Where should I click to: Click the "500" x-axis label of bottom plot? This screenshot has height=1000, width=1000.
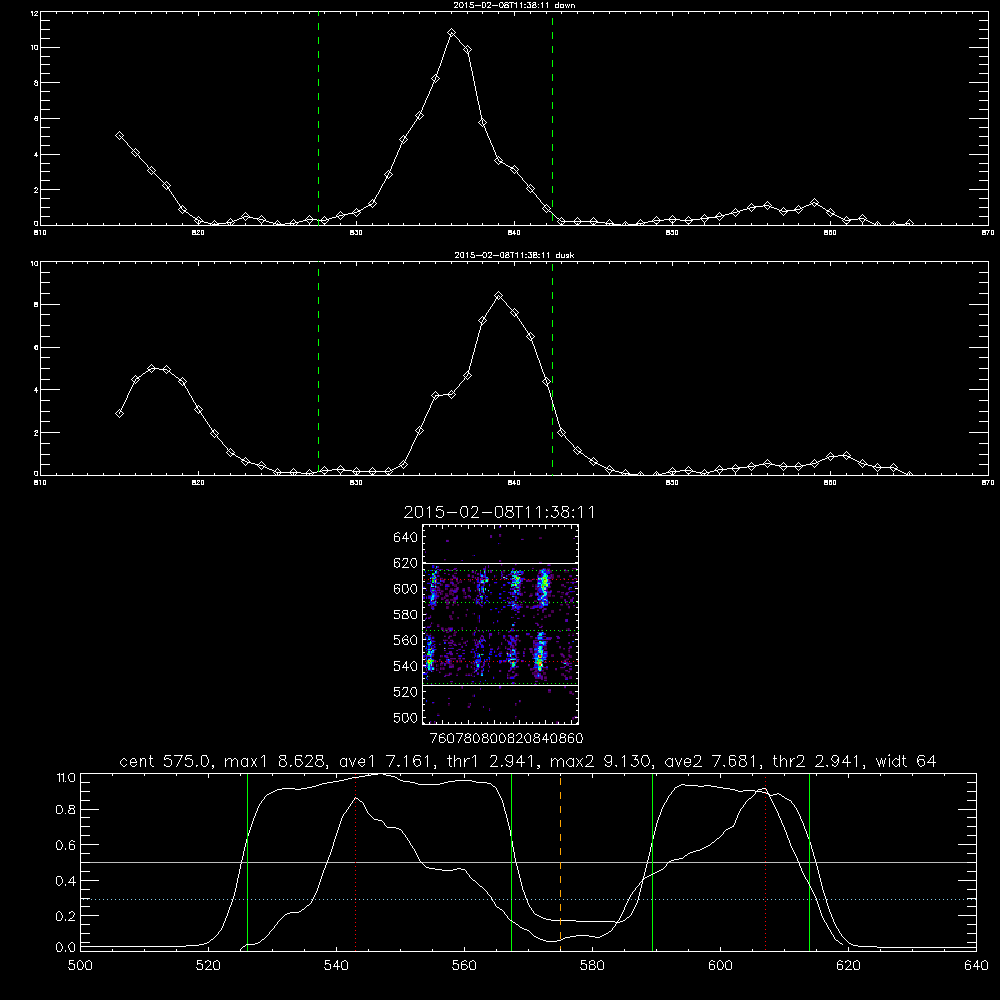point(80,966)
